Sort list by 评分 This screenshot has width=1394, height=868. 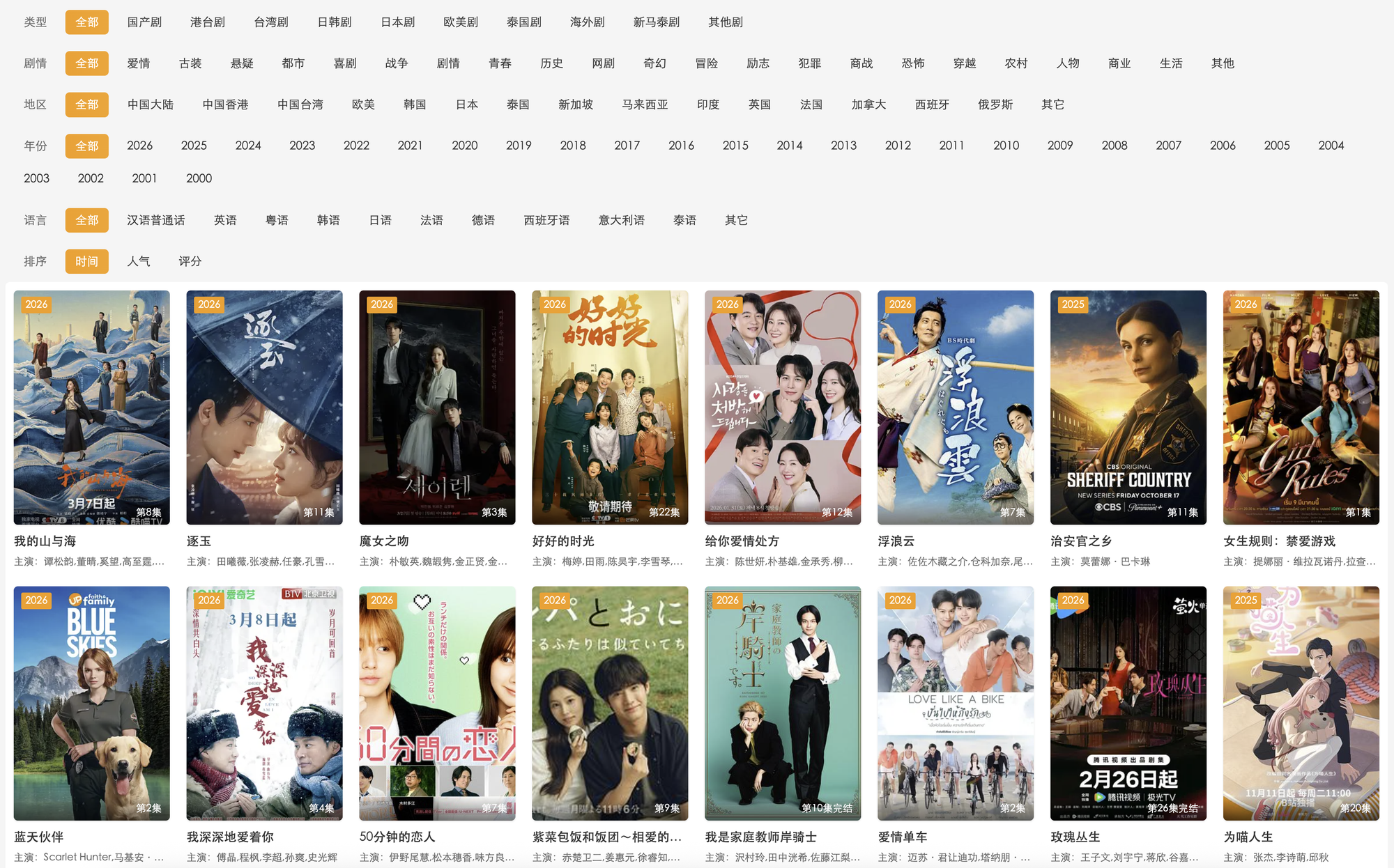pos(190,261)
